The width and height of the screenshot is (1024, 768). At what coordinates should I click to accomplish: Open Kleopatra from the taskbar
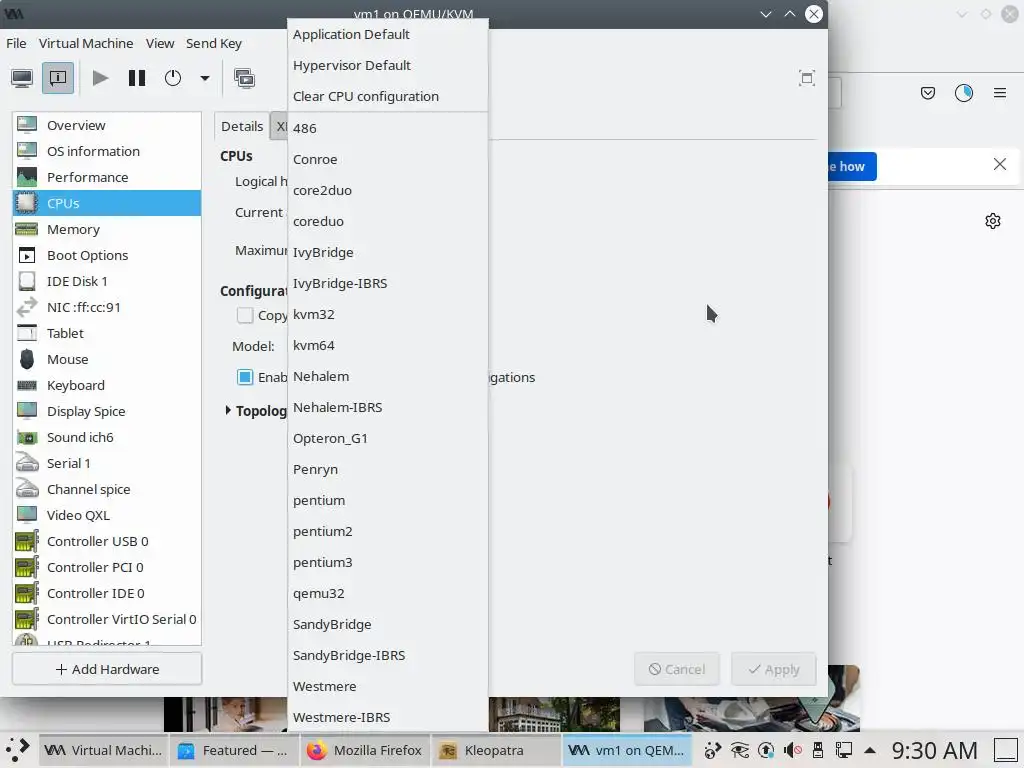tap(494, 750)
